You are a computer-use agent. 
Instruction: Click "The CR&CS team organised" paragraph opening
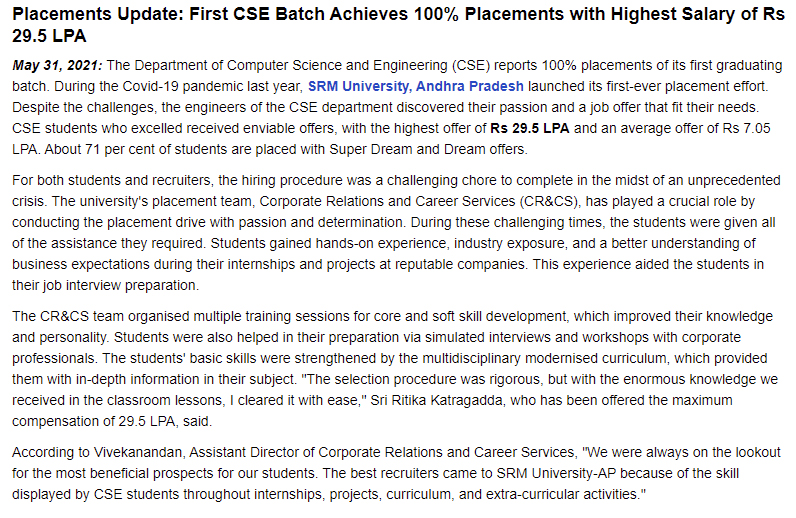click(100, 316)
